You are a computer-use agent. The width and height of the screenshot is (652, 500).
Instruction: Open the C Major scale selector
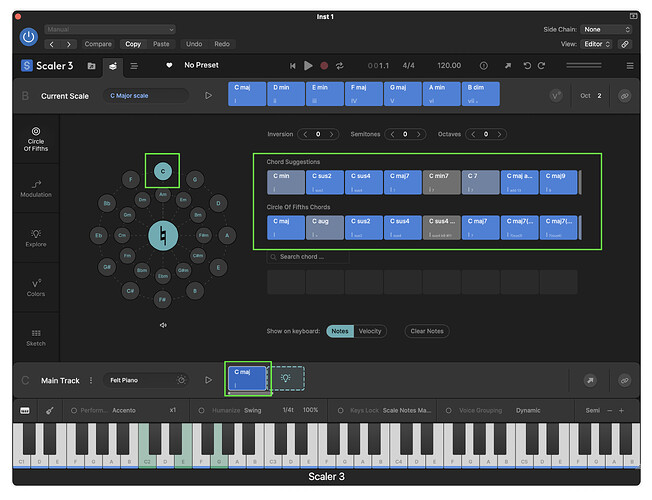(146, 96)
